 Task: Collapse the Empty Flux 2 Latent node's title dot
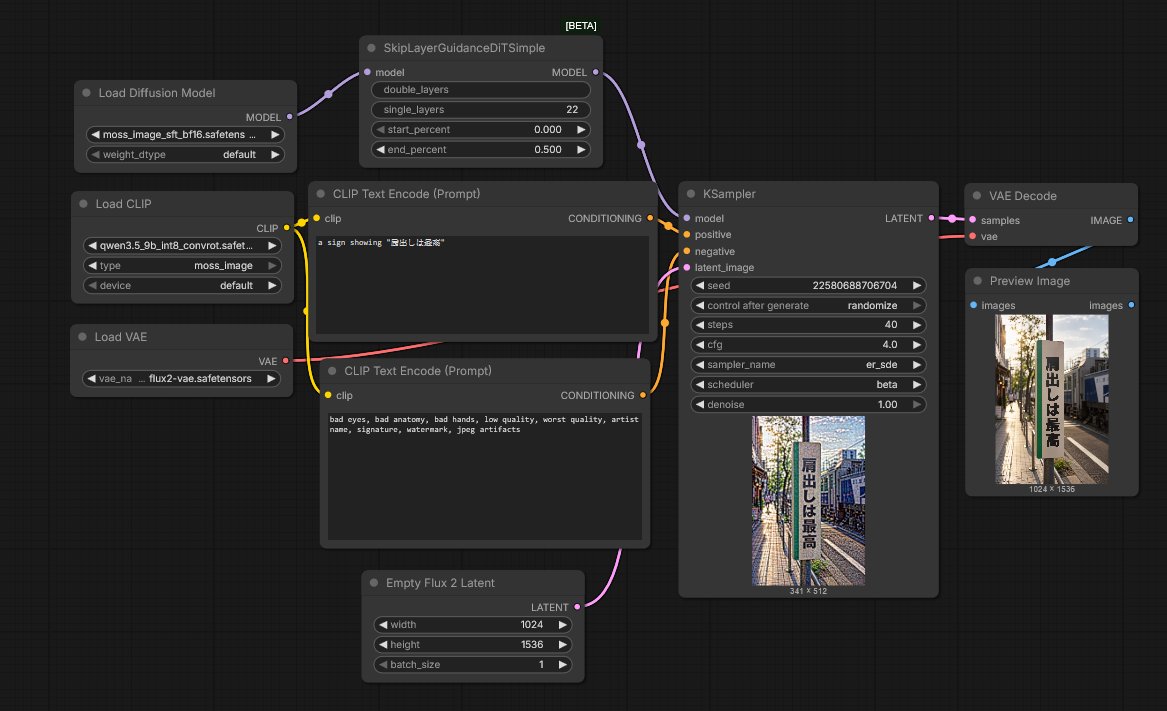coord(374,583)
